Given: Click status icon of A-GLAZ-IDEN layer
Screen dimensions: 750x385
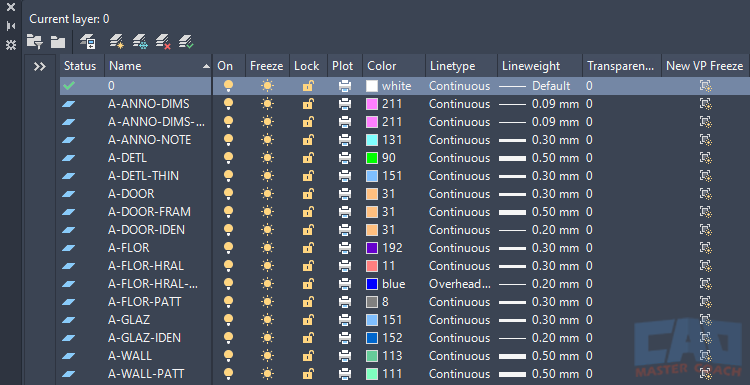Looking at the screenshot, I should tap(69, 338).
